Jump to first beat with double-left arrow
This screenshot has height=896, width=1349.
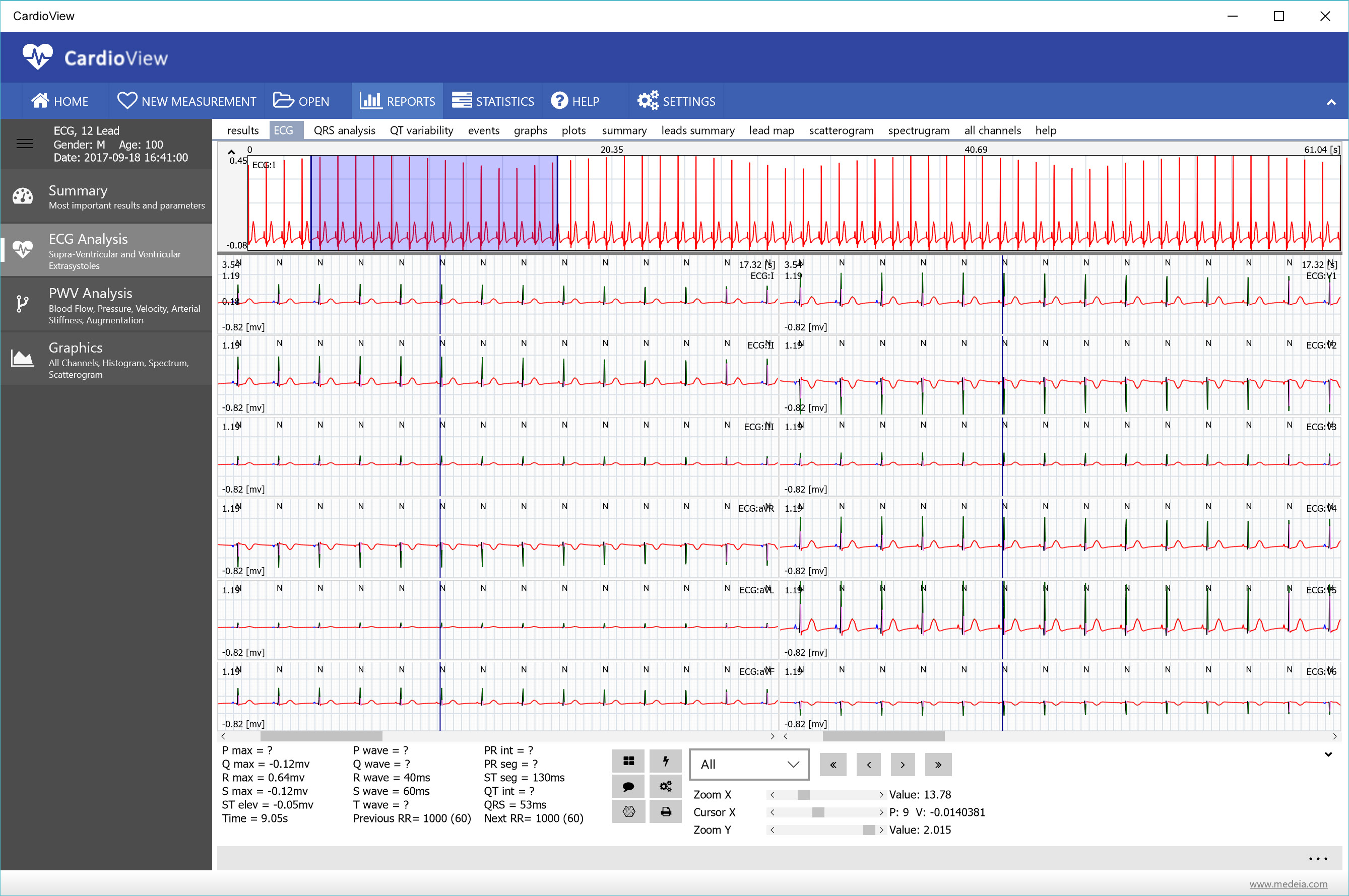click(x=833, y=765)
